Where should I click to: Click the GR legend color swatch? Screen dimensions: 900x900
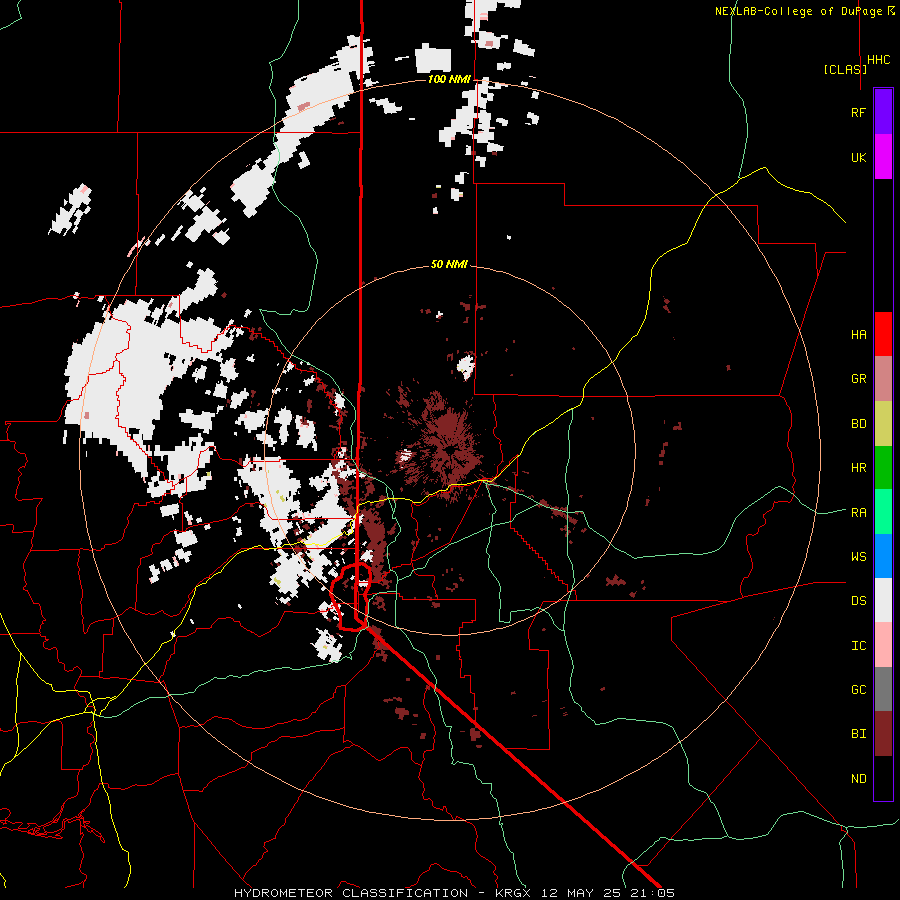pyautogui.click(x=883, y=379)
